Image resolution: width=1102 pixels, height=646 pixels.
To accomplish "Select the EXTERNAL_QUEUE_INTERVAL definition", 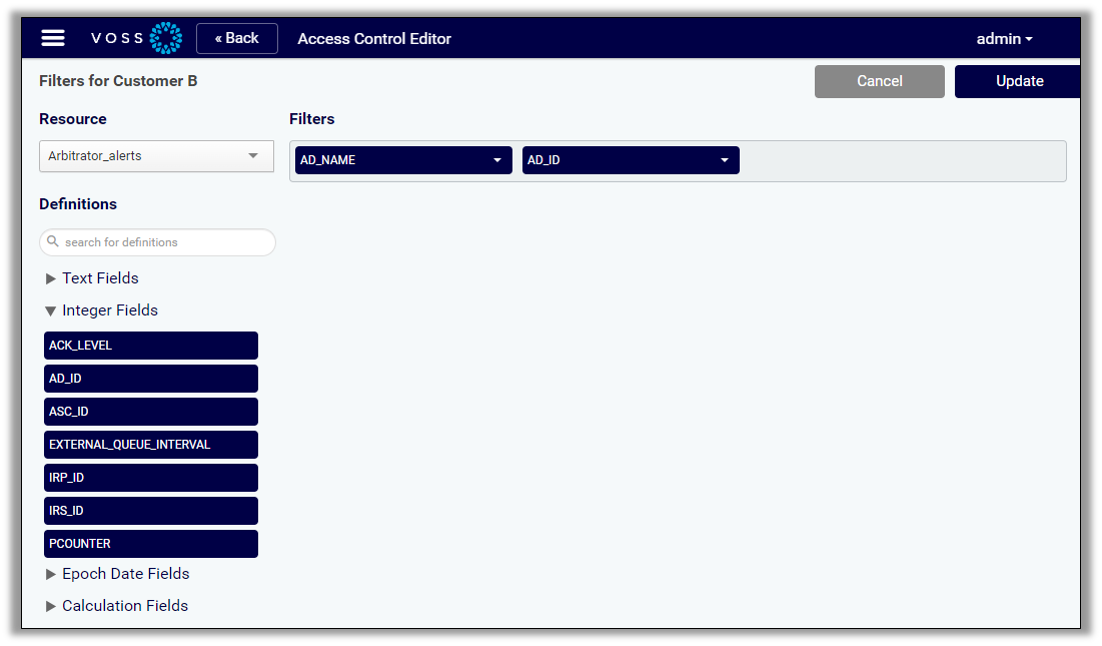I will tap(151, 444).
